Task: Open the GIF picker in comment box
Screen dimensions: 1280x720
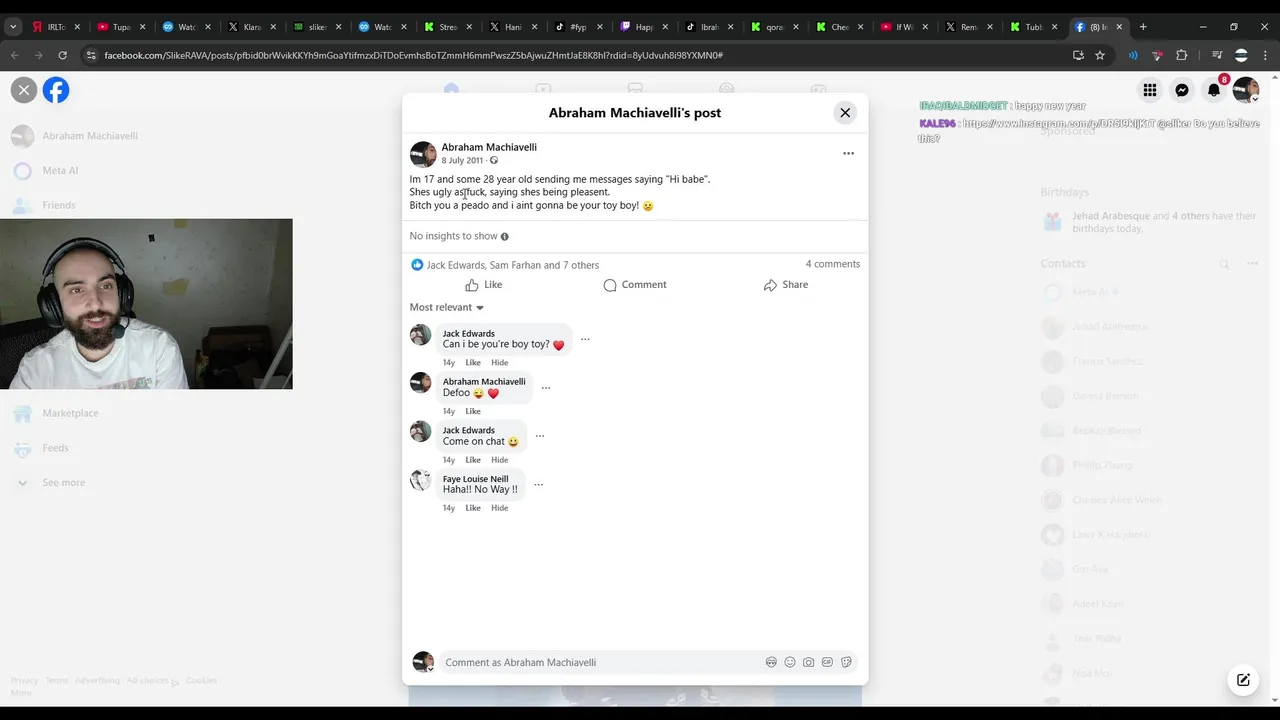Action: [827, 662]
